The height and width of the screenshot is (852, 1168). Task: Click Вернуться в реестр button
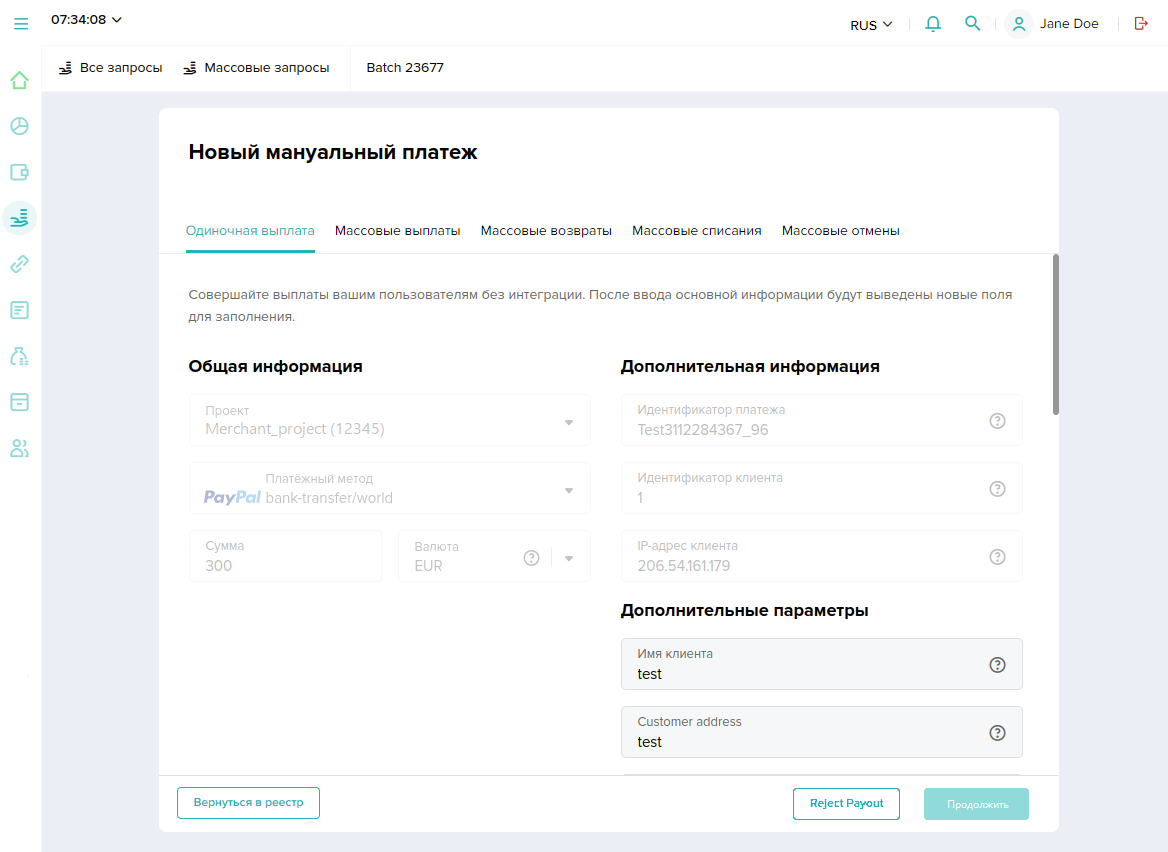pos(248,803)
